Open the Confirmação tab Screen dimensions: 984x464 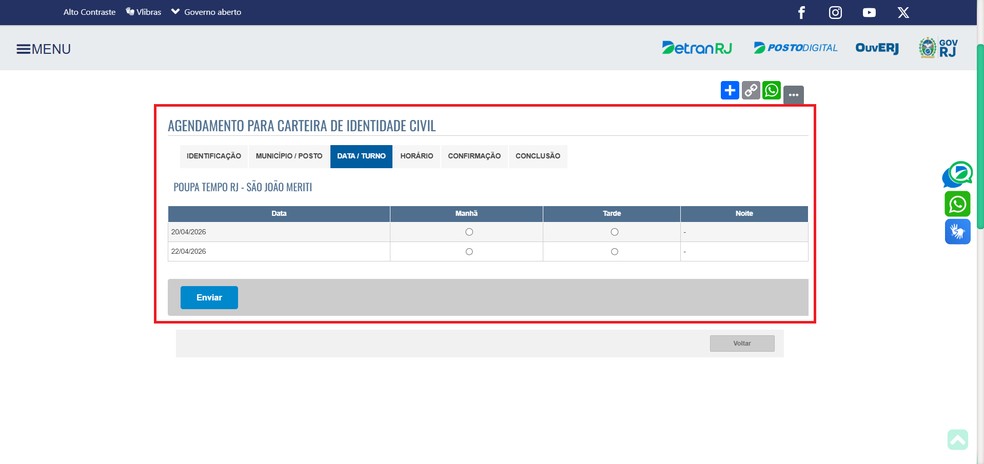474,156
